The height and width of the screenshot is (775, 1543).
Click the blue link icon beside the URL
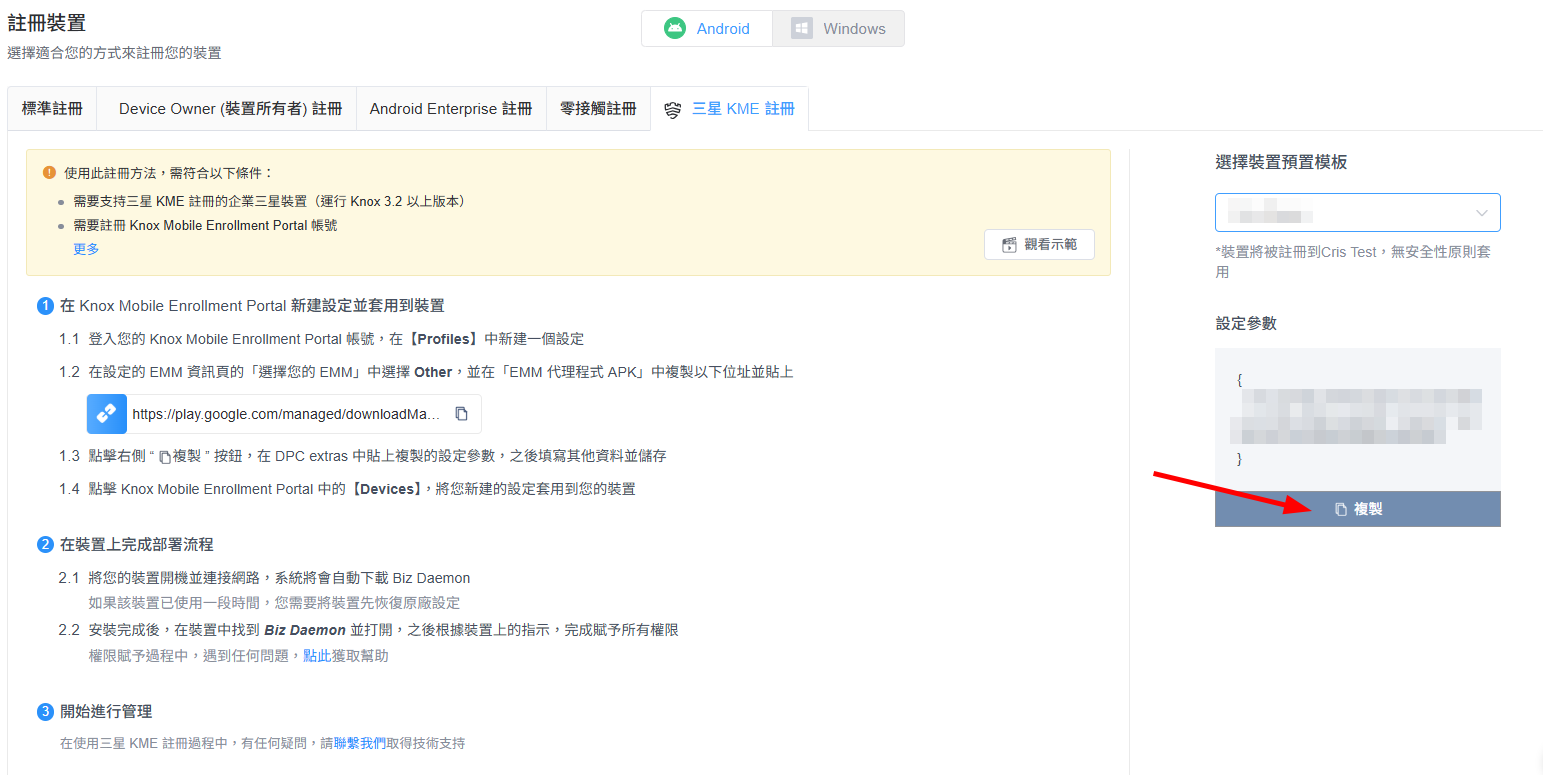[107, 414]
